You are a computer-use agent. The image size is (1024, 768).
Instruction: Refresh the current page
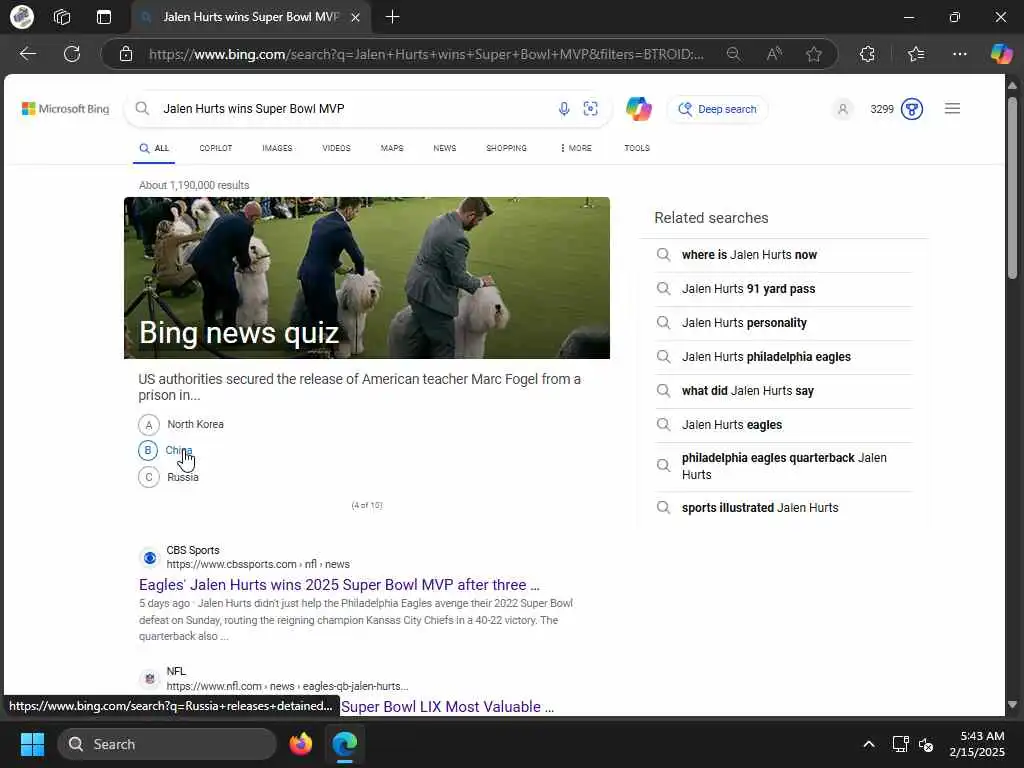coord(72,54)
